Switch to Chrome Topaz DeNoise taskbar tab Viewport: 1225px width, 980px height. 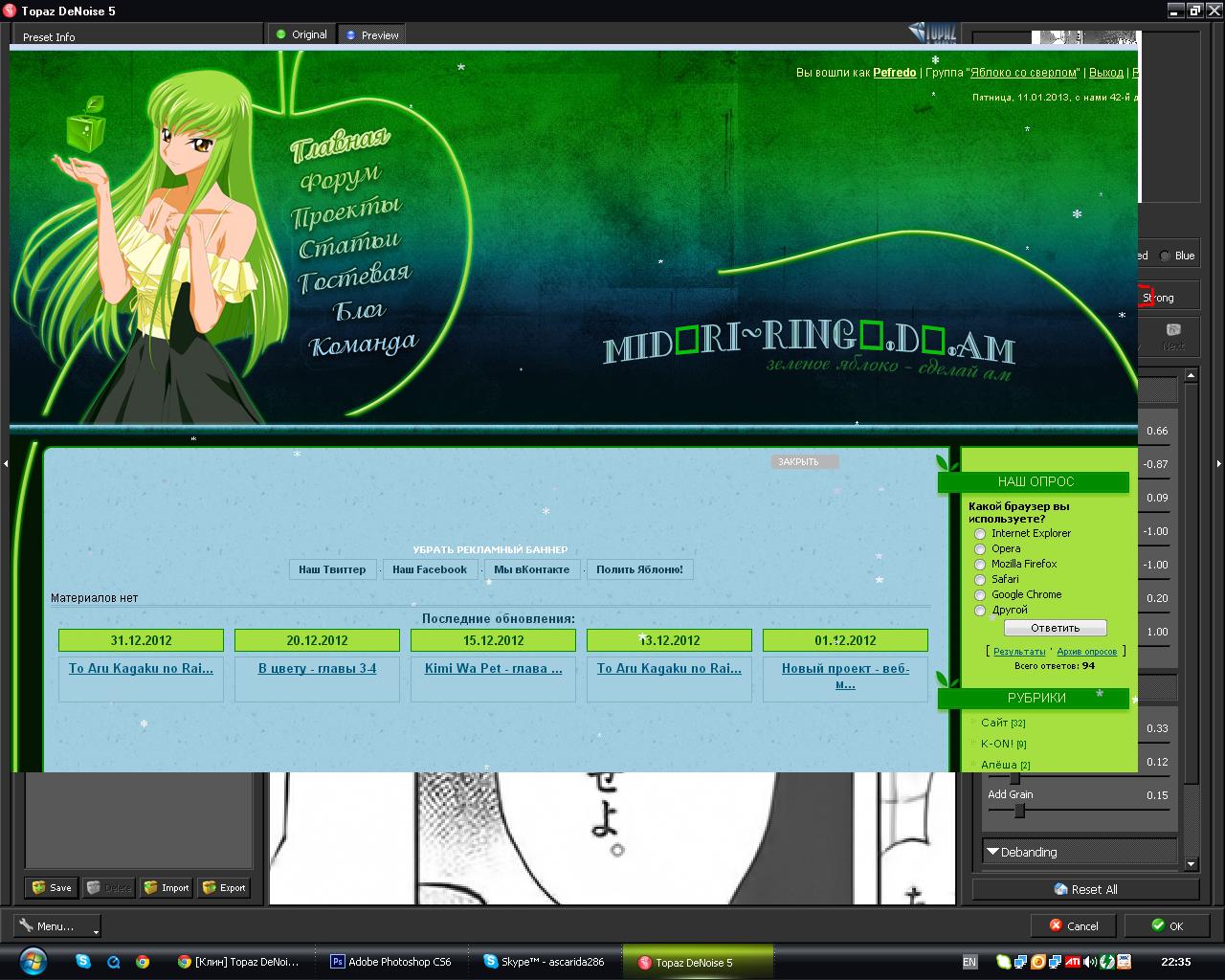click(239, 962)
